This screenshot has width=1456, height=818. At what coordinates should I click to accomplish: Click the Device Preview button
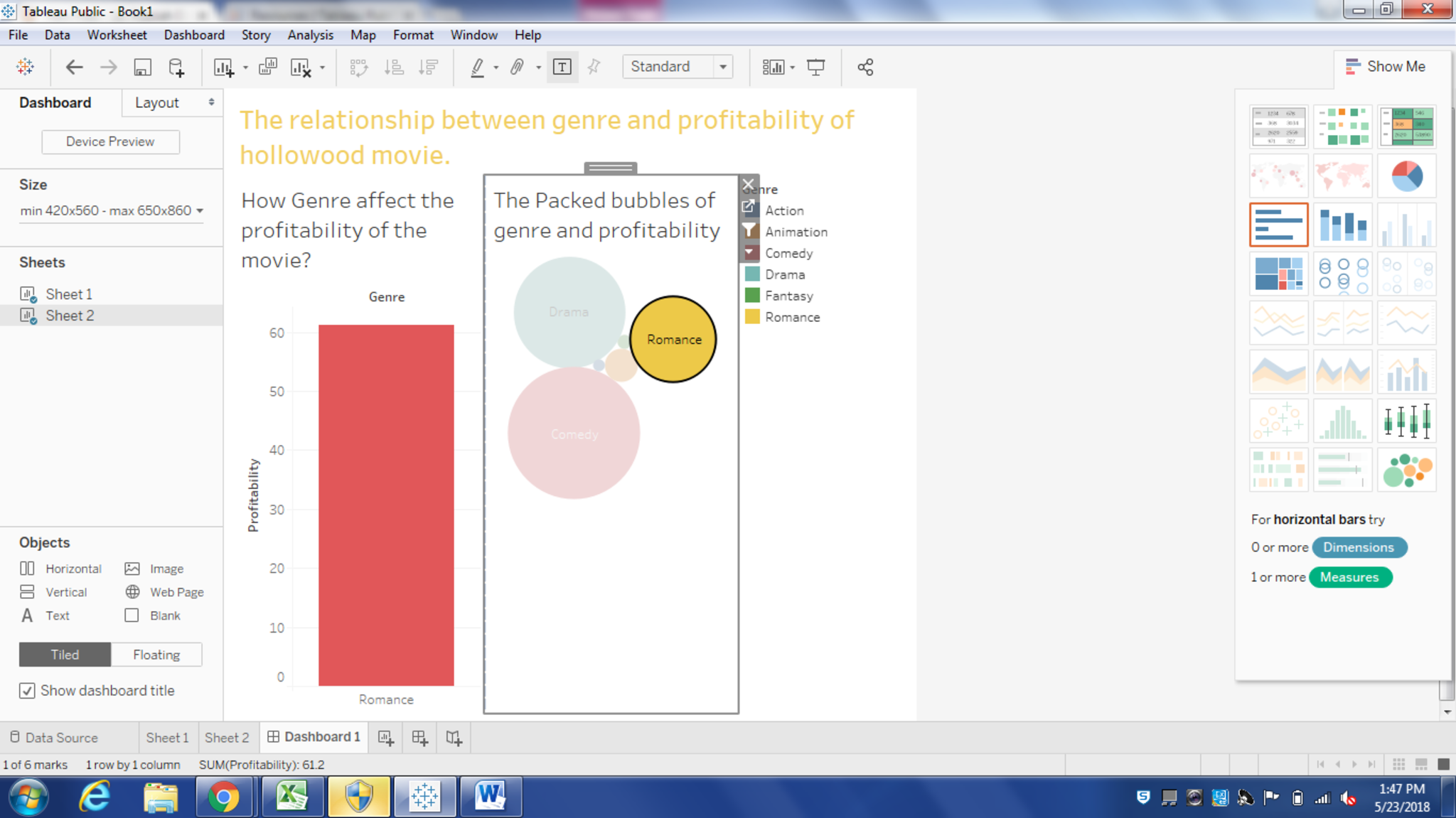click(x=110, y=141)
